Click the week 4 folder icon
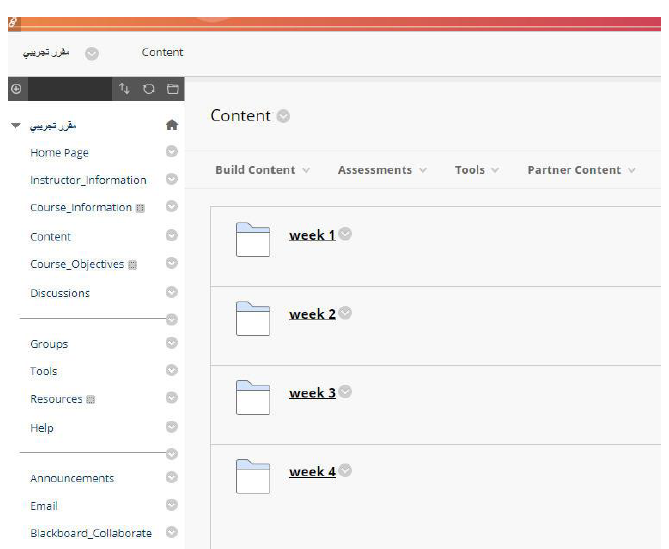The image size is (669, 549). click(253, 476)
